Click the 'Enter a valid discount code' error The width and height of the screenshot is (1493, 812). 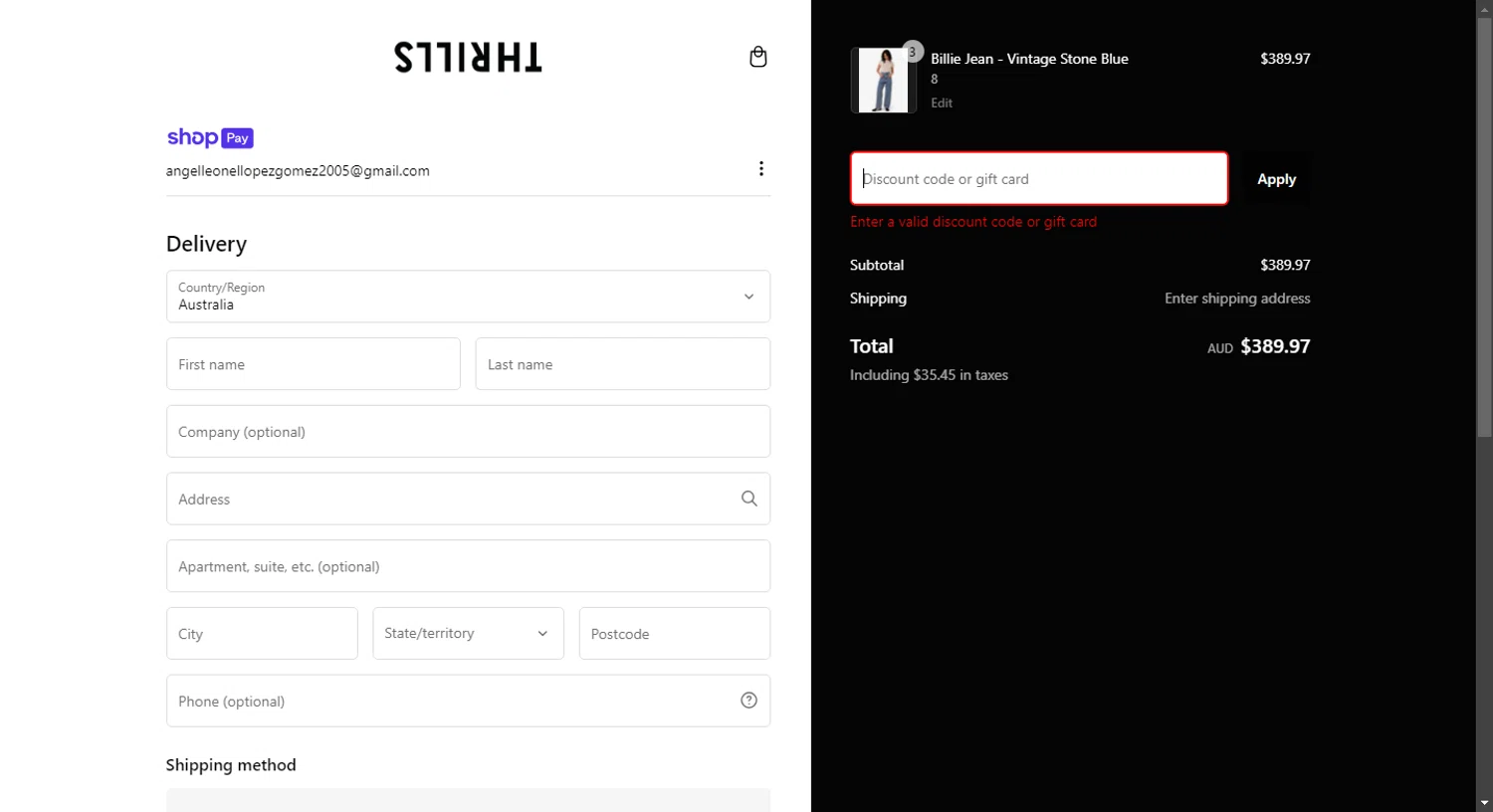click(x=973, y=222)
